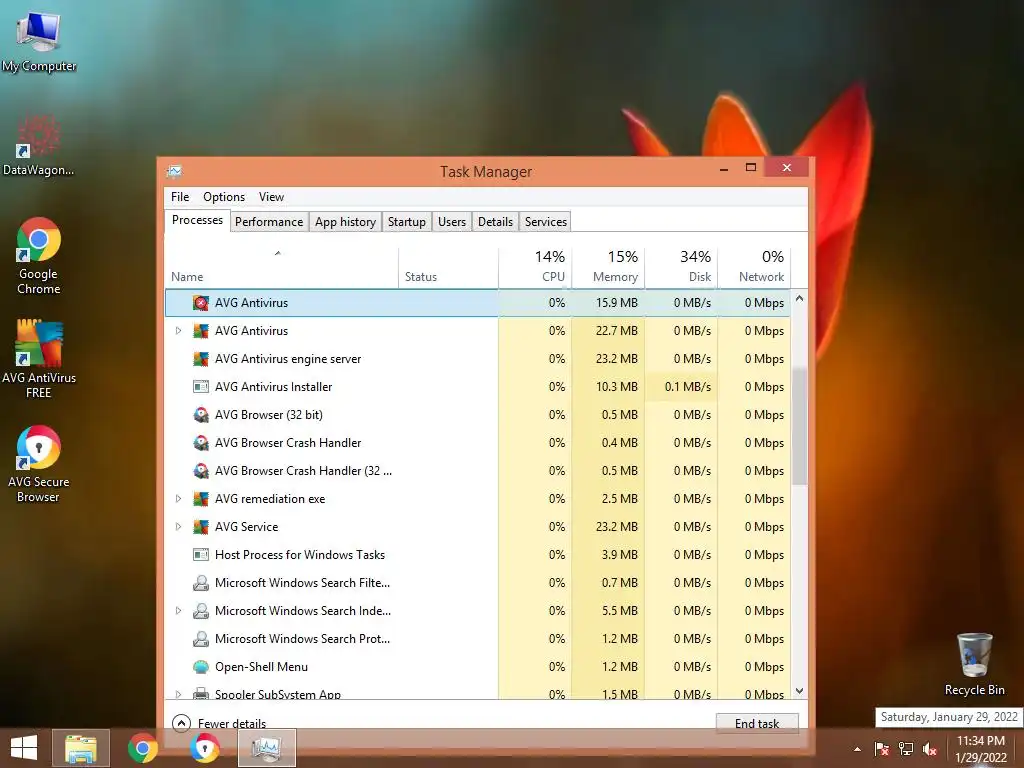
Task: Click the process list scrollbar thumb
Action: tap(799, 426)
